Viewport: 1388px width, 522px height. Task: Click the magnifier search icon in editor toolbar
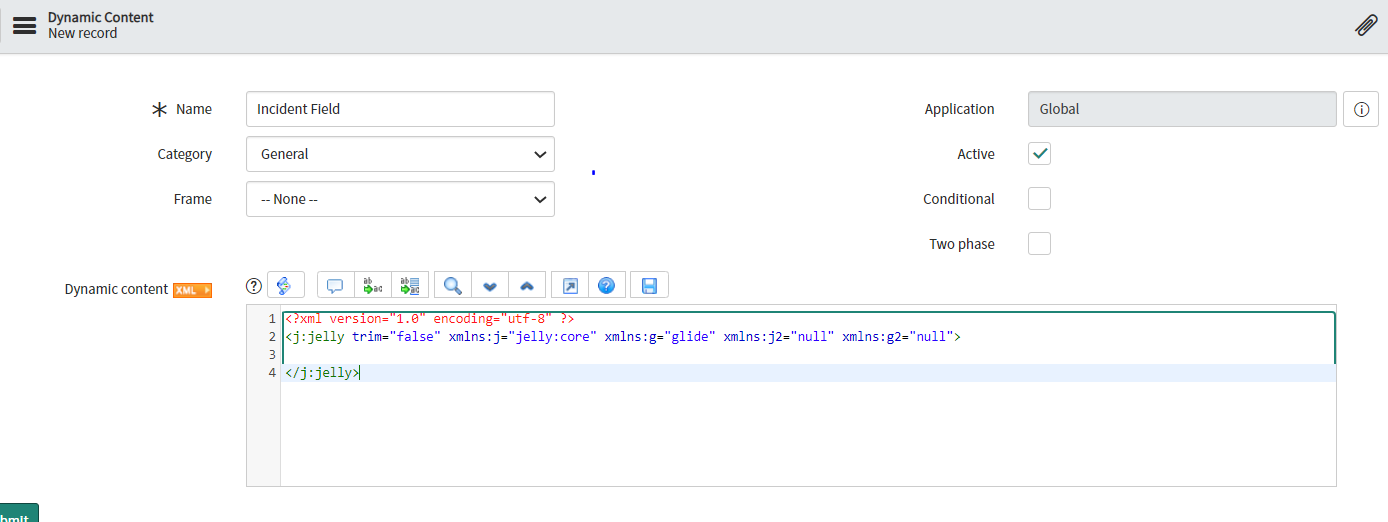(x=453, y=286)
